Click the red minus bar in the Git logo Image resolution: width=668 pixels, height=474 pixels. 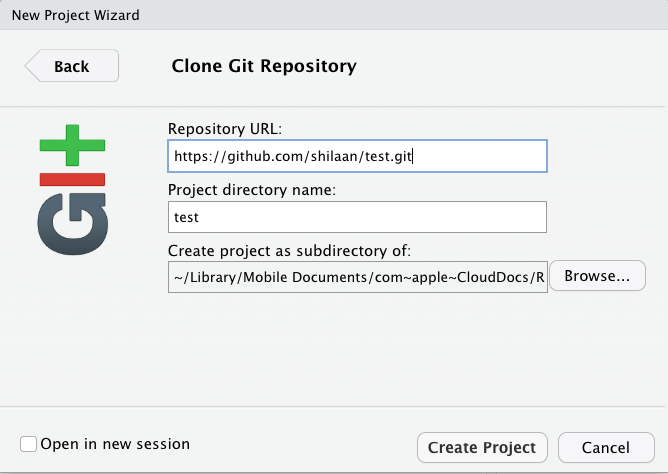click(72, 179)
